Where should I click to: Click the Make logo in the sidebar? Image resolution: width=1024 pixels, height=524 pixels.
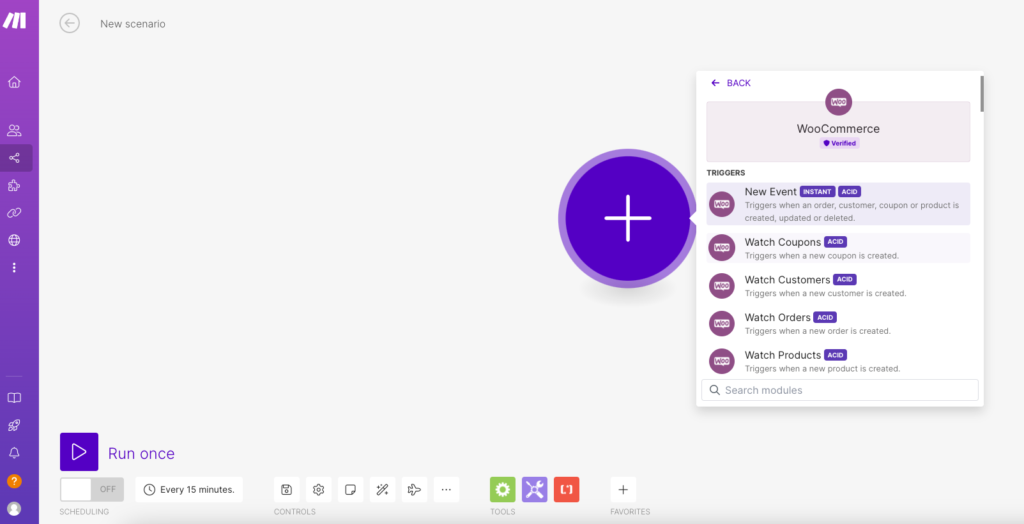click(x=14, y=20)
